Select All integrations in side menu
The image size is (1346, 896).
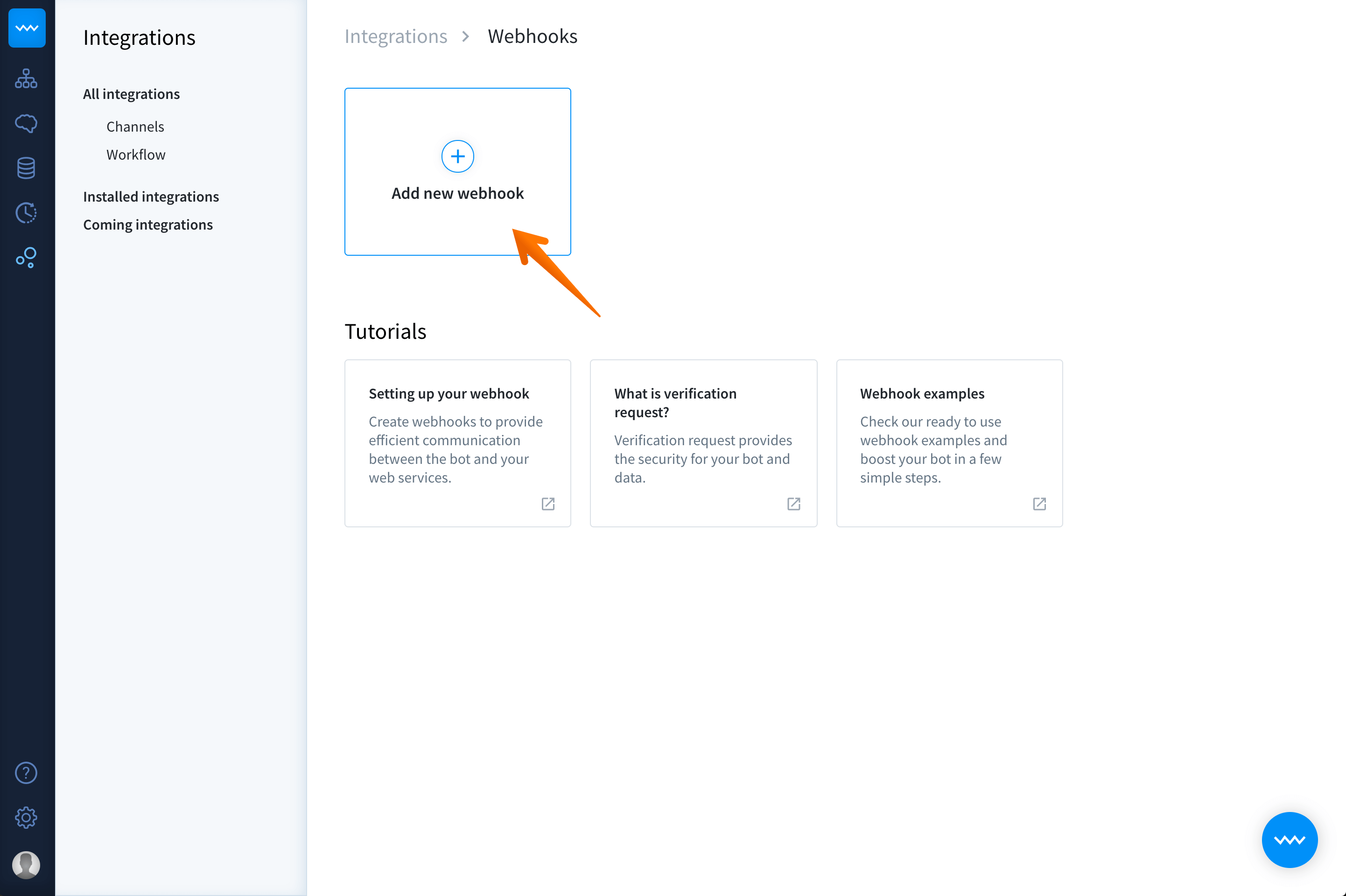pos(132,94)
